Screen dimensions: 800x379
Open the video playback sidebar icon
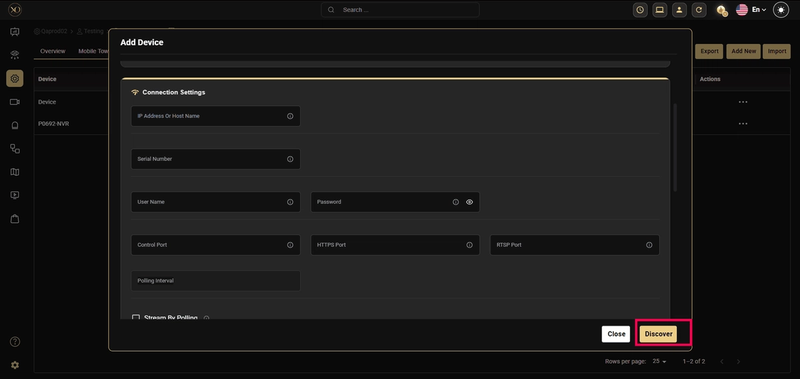pos(15,195)
